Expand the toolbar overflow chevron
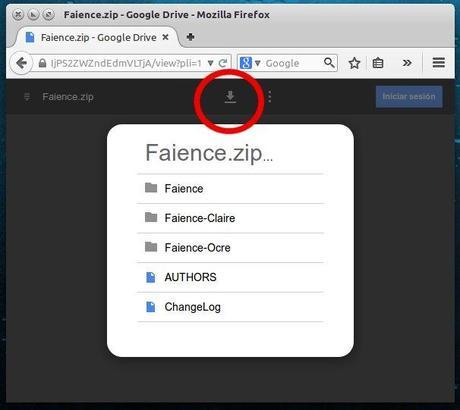Screen dimensions: 460x410 pyautogui.click(x=407, y=63)
